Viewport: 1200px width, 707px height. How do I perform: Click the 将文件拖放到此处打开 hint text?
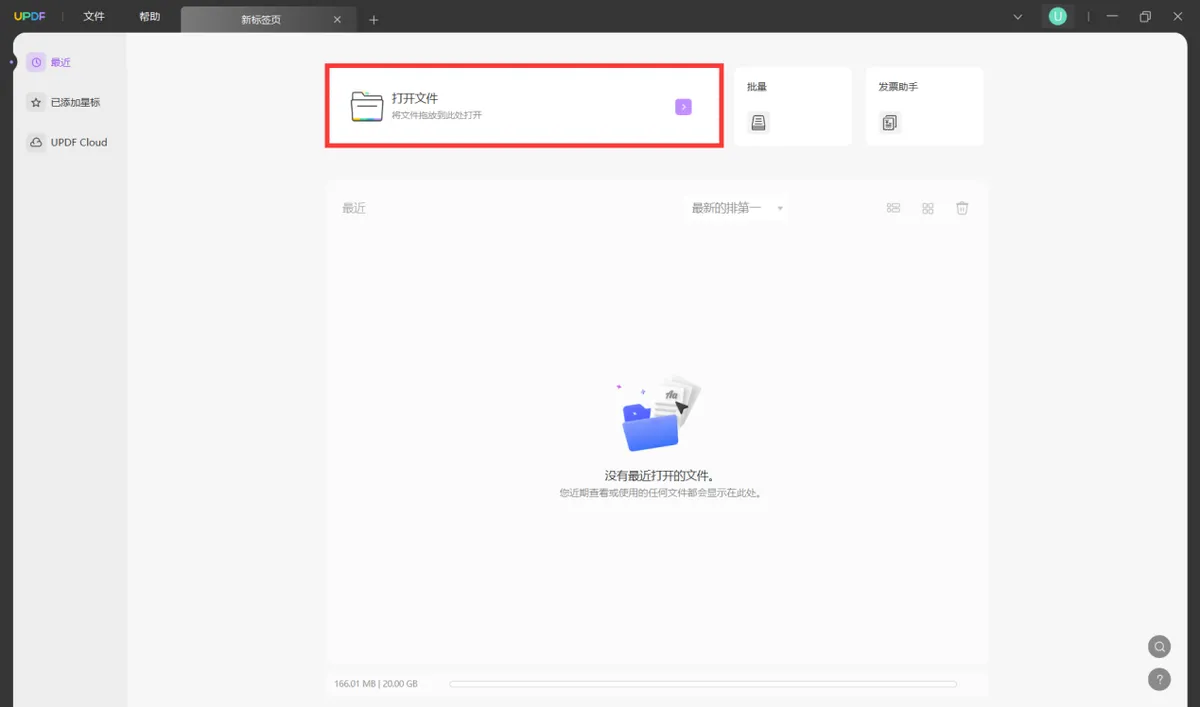(436, 116)
